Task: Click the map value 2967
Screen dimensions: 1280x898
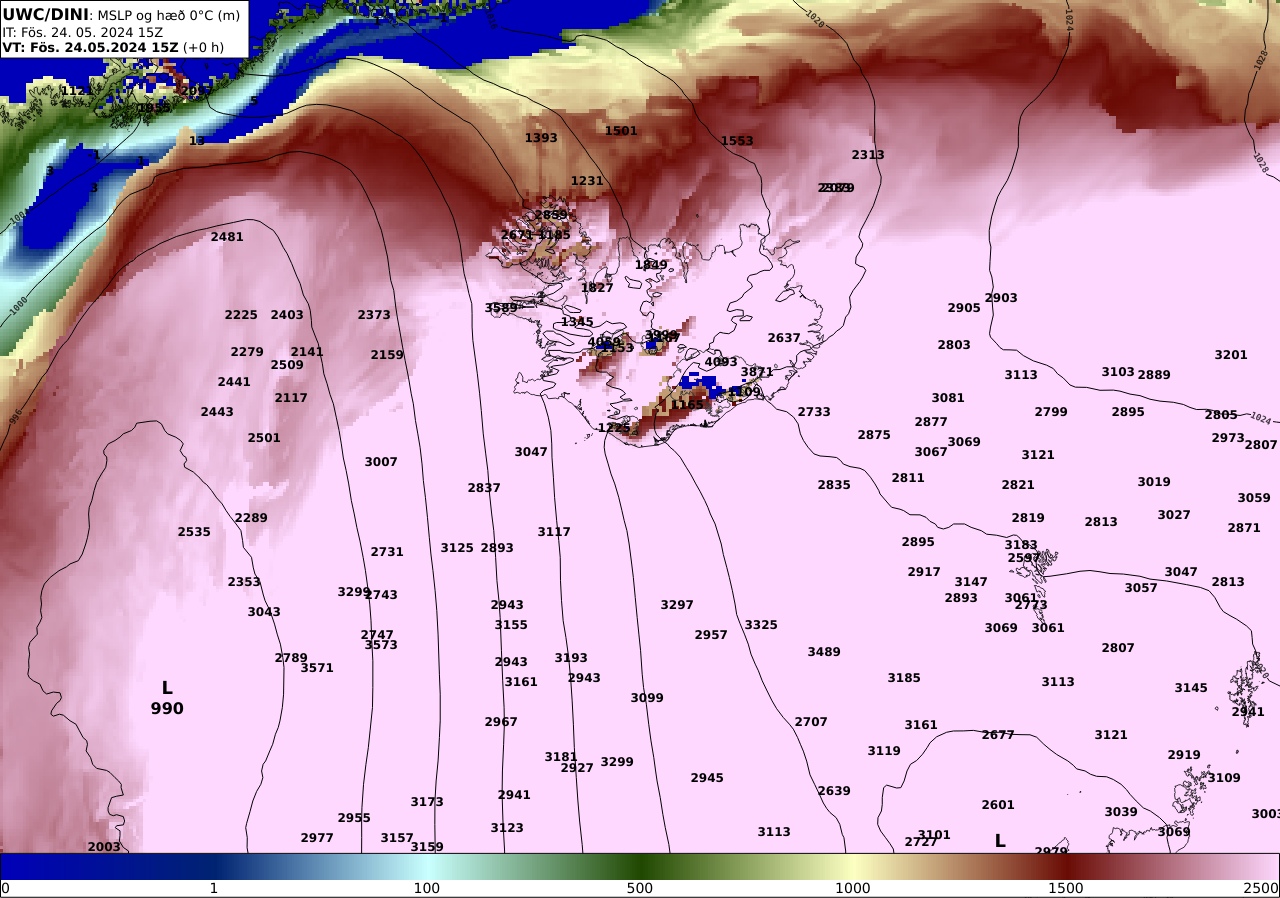Action: tap(501, 722)
